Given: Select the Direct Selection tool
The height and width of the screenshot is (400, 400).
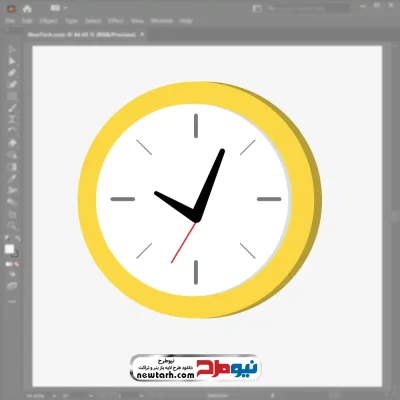Looking at the screenshot, I should [12, 61].
